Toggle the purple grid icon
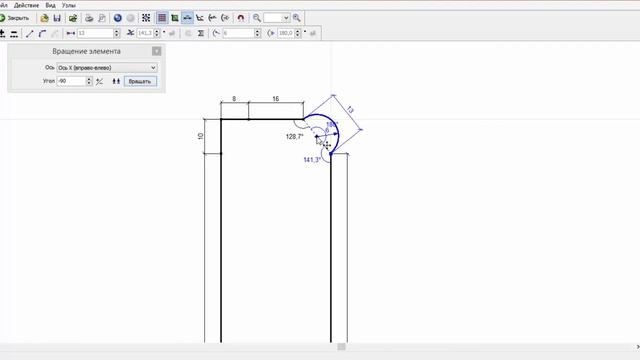This screenshot has height=360, width=640. [162, 18]
